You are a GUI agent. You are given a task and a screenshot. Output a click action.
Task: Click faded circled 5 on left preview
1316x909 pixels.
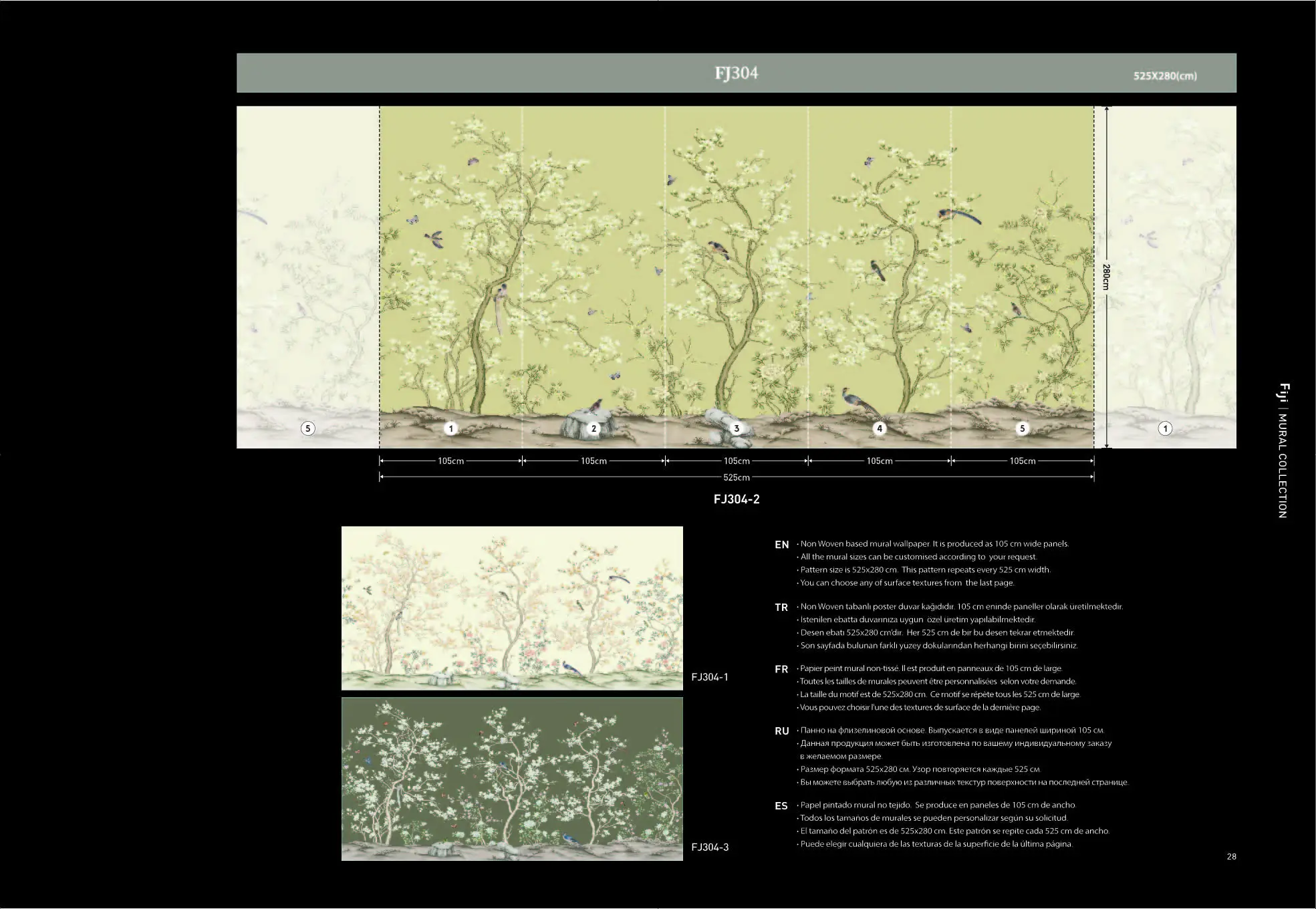[307, 428]
